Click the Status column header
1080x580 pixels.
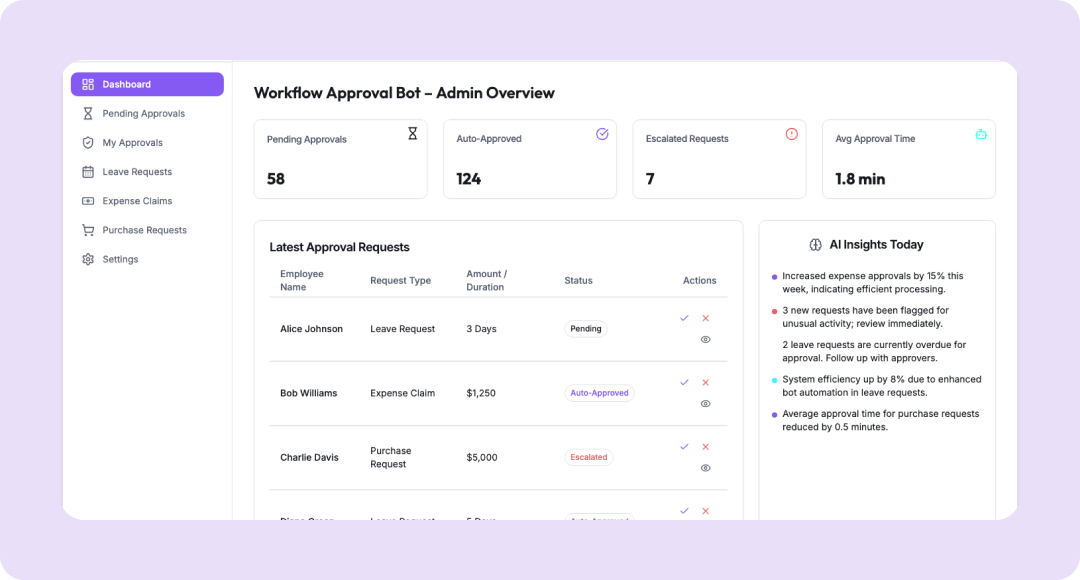578,281
